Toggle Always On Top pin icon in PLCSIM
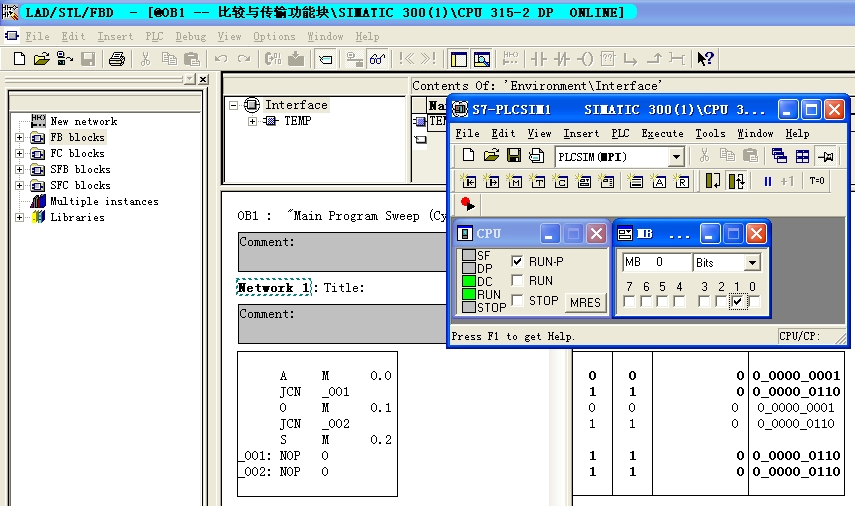This screenshot has height=506, width=855. (x=826, y=156)
